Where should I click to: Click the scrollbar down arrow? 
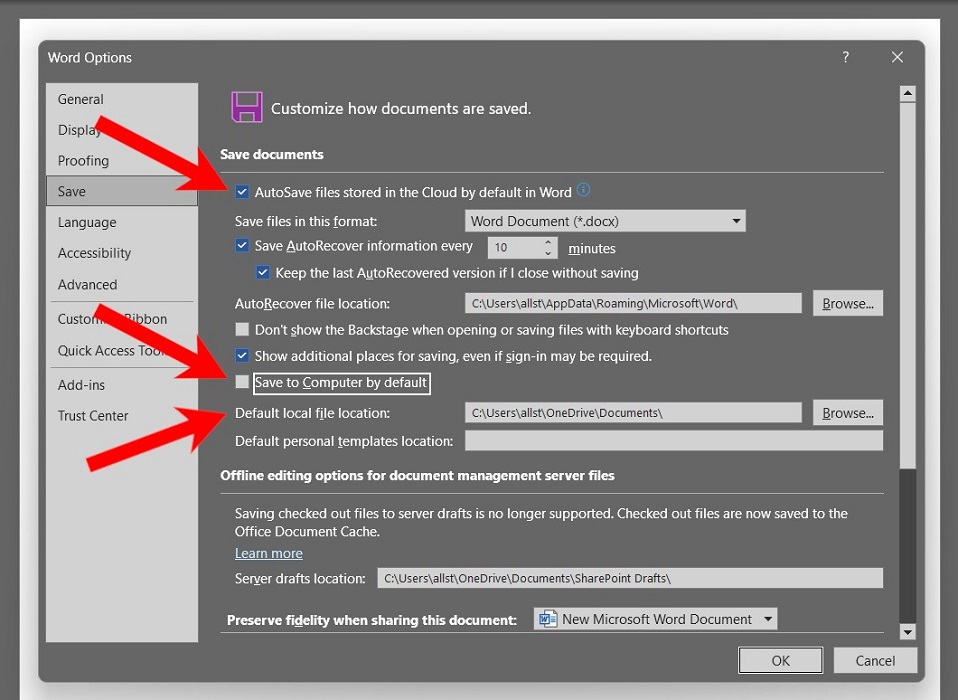tap(908, 632)
